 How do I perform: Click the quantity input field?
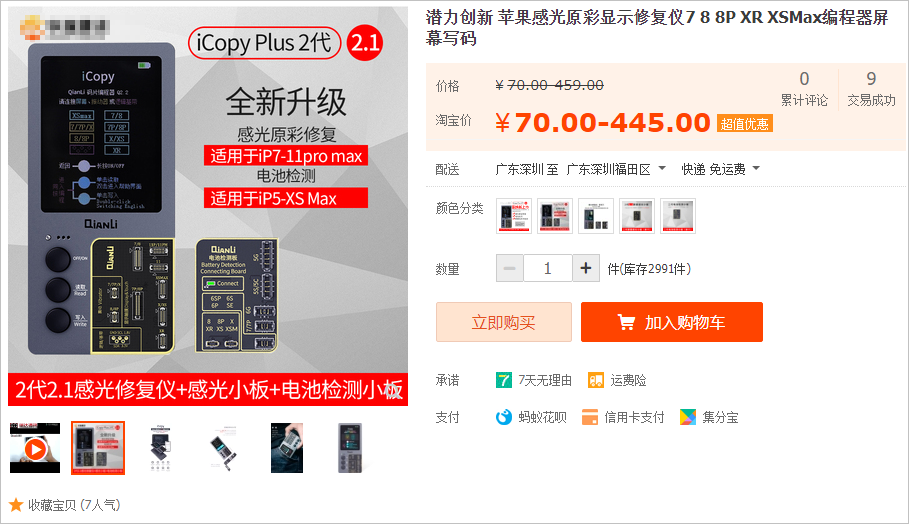pos(548,268)
